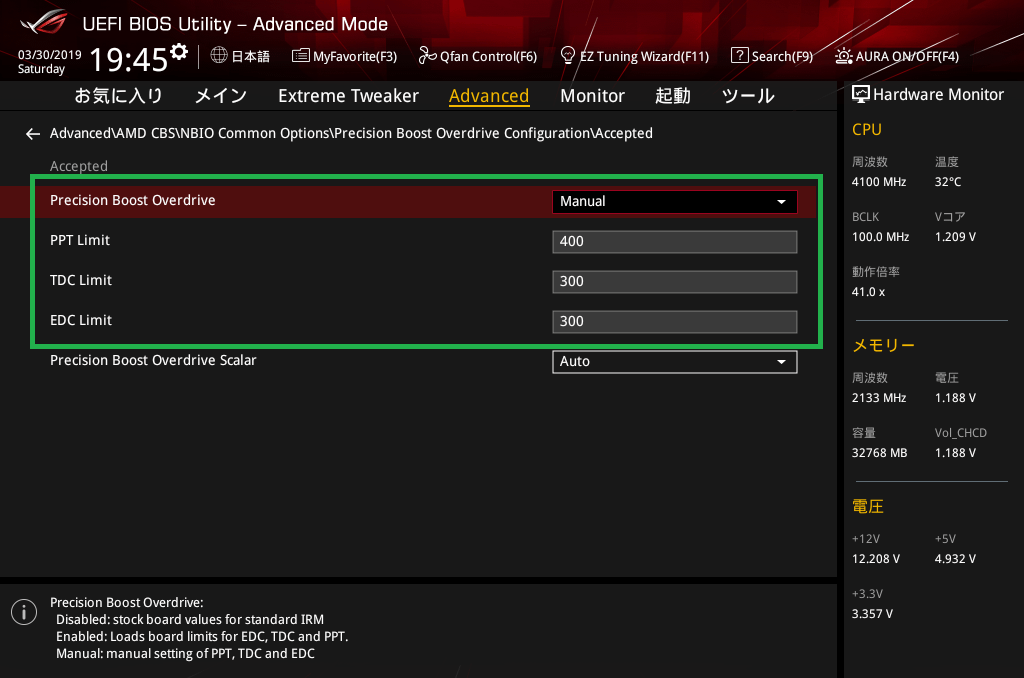Click the 2133 MHz memory frequency value
Image resolution: width=1024 pixels, height=678 pixels.
point(879,398)
